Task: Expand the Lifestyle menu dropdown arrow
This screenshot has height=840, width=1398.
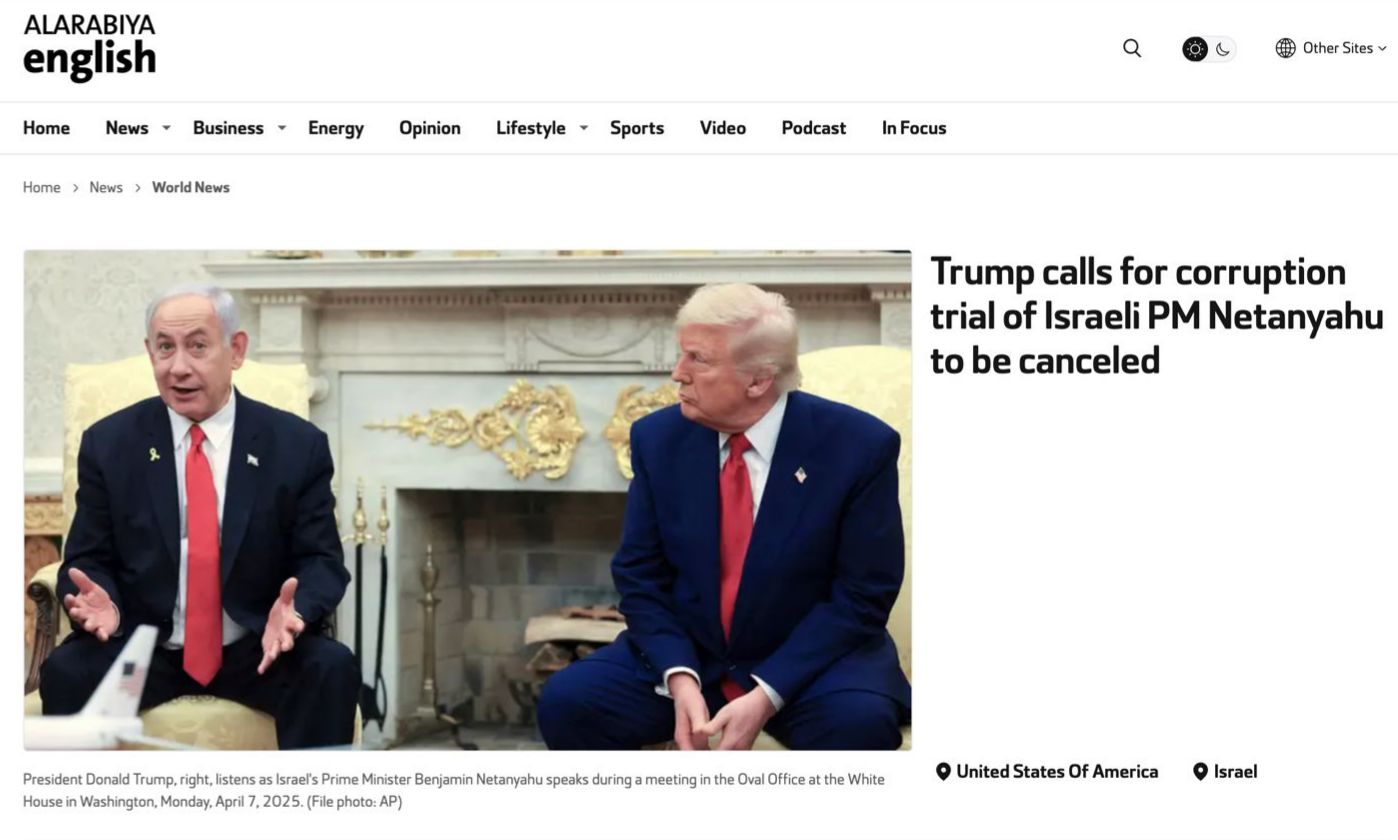Action: 584,128
